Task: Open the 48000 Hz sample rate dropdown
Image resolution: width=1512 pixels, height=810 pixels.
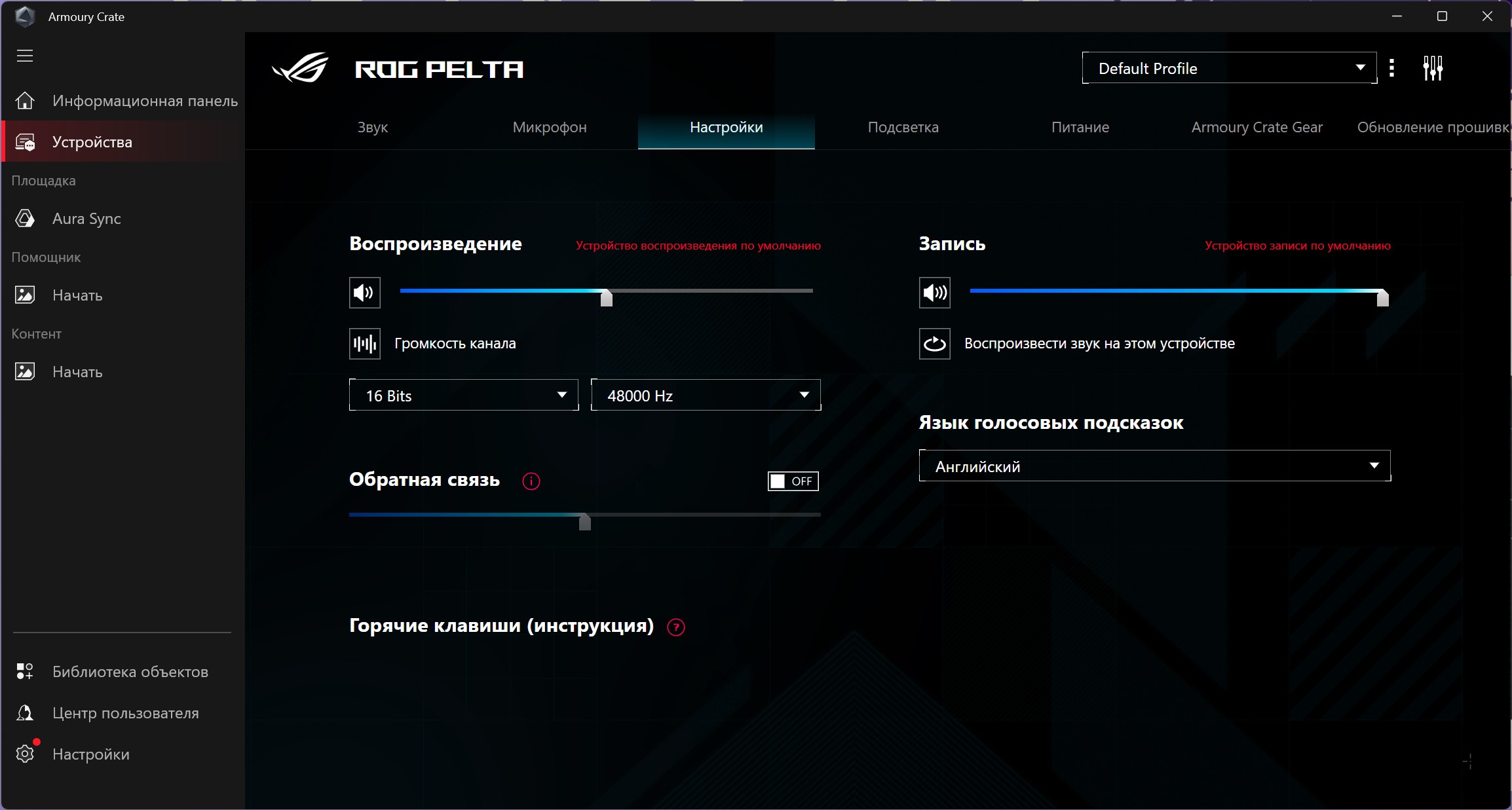Action: (x=706, y=396)
